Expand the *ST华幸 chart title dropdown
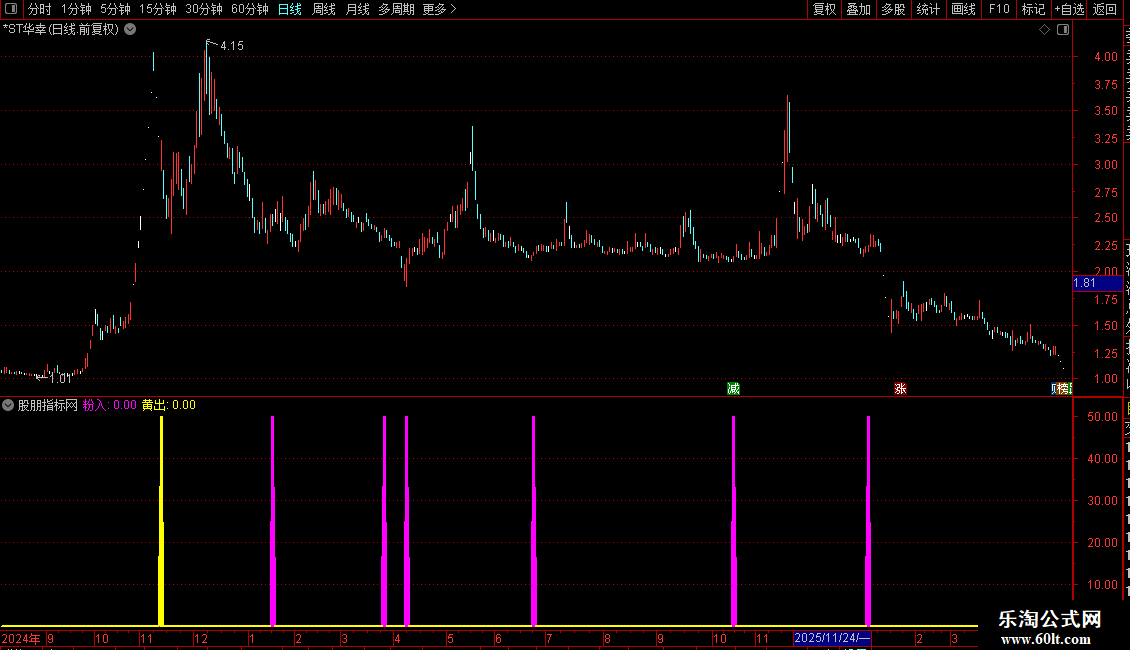Screen dimensions: 1130x650 click(130, 30)
